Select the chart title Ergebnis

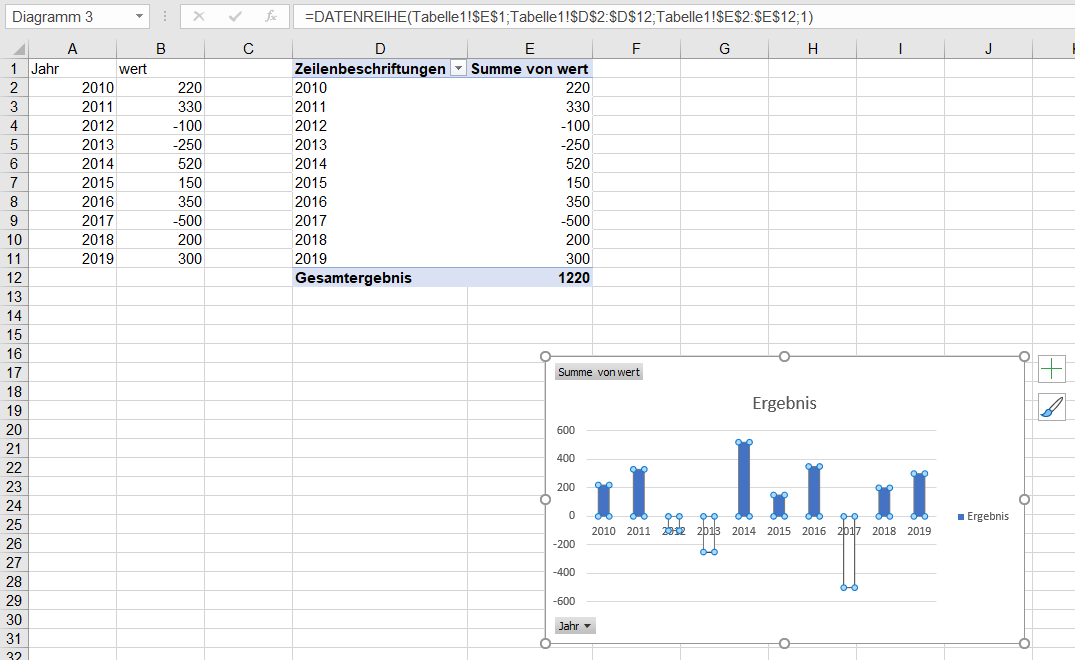tap(784, 403)
